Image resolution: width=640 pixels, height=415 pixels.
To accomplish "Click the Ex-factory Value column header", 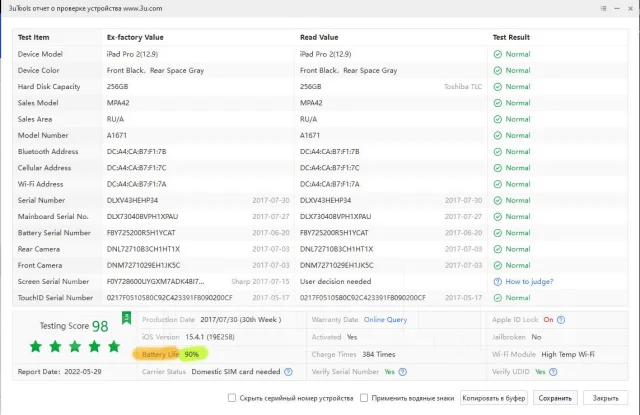I will click(x=135, y=37).
